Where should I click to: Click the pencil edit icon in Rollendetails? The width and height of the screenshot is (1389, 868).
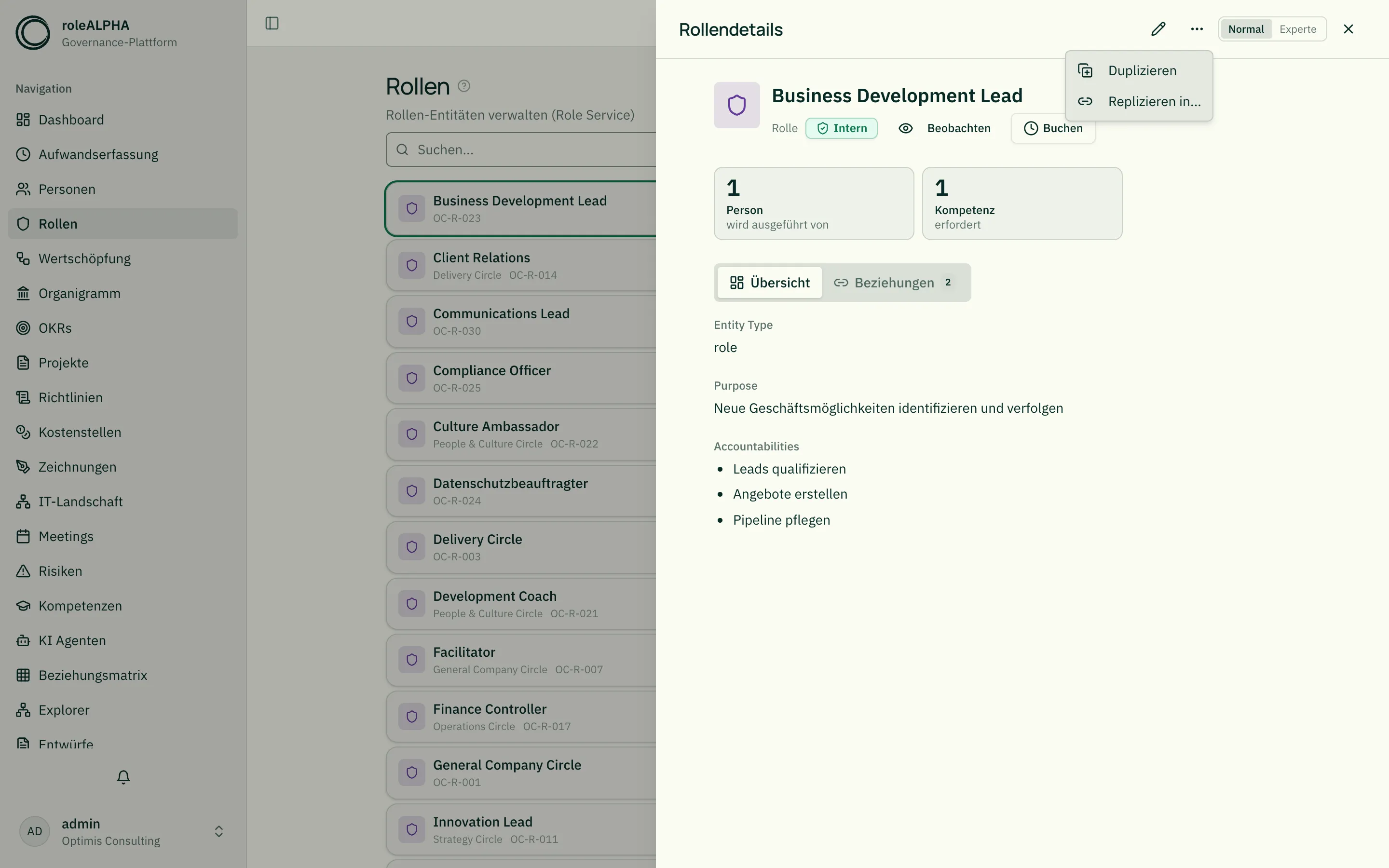(1158, 29)
